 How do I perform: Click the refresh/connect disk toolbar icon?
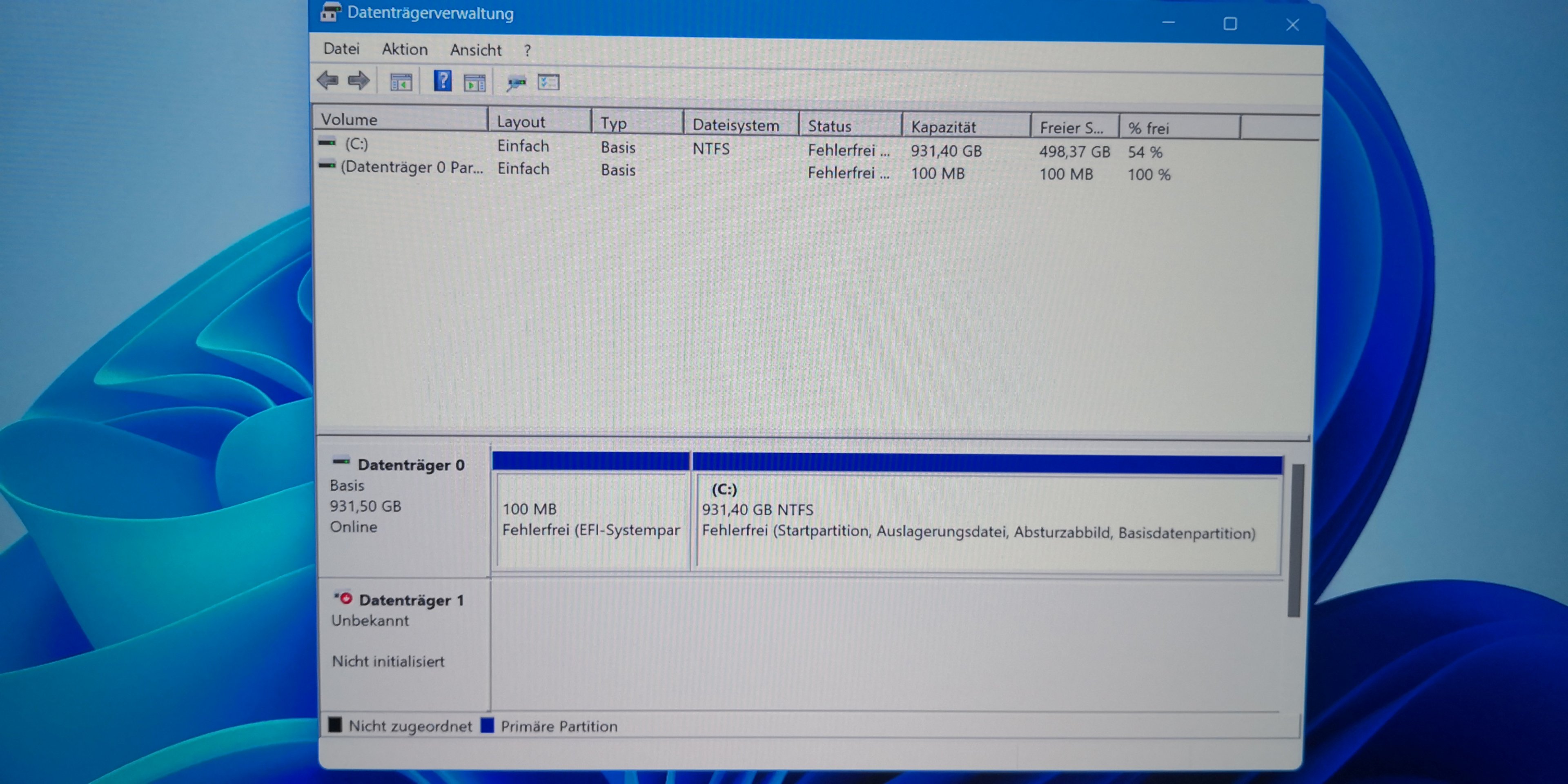(x=516, y=82)
